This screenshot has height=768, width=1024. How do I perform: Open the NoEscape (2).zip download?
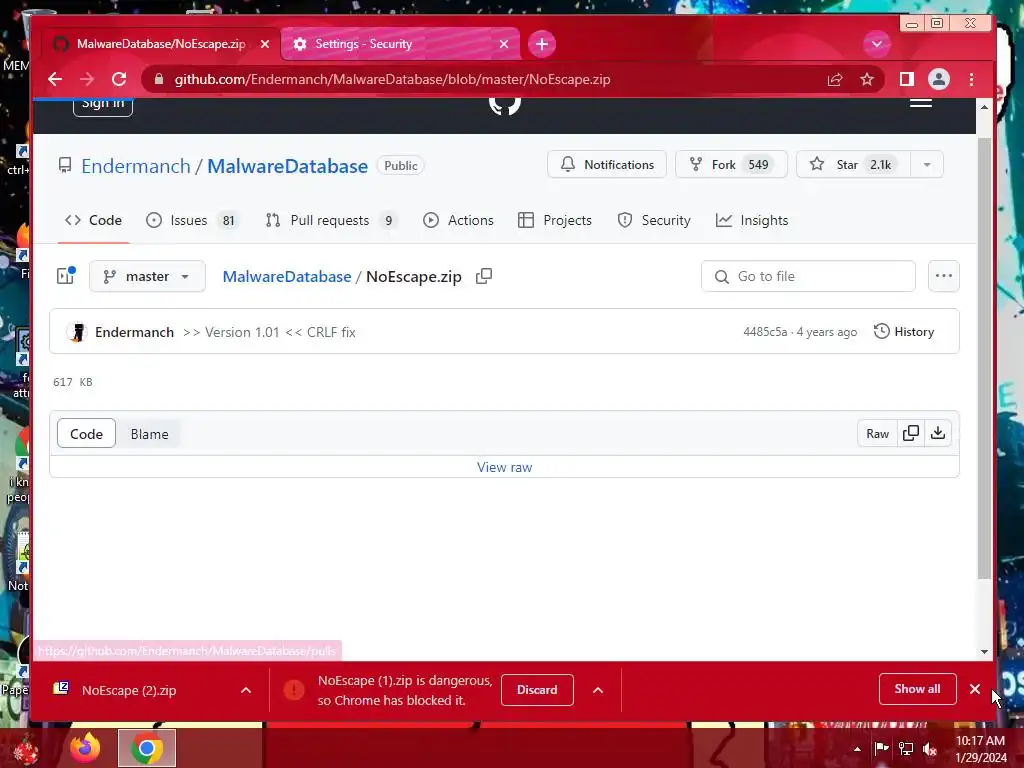pos(129,690)
